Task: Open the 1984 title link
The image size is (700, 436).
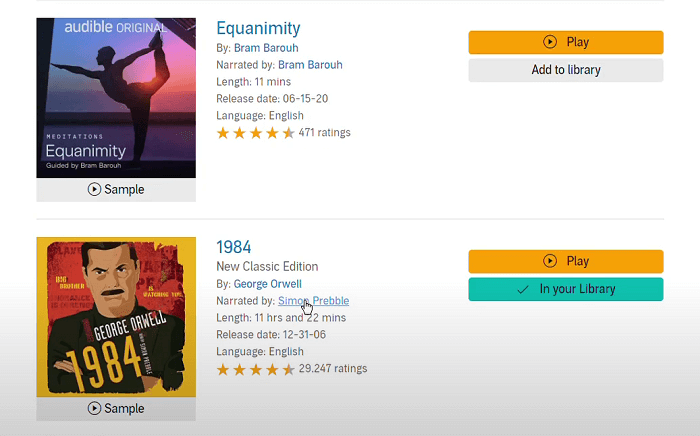Action: point(234,247)
